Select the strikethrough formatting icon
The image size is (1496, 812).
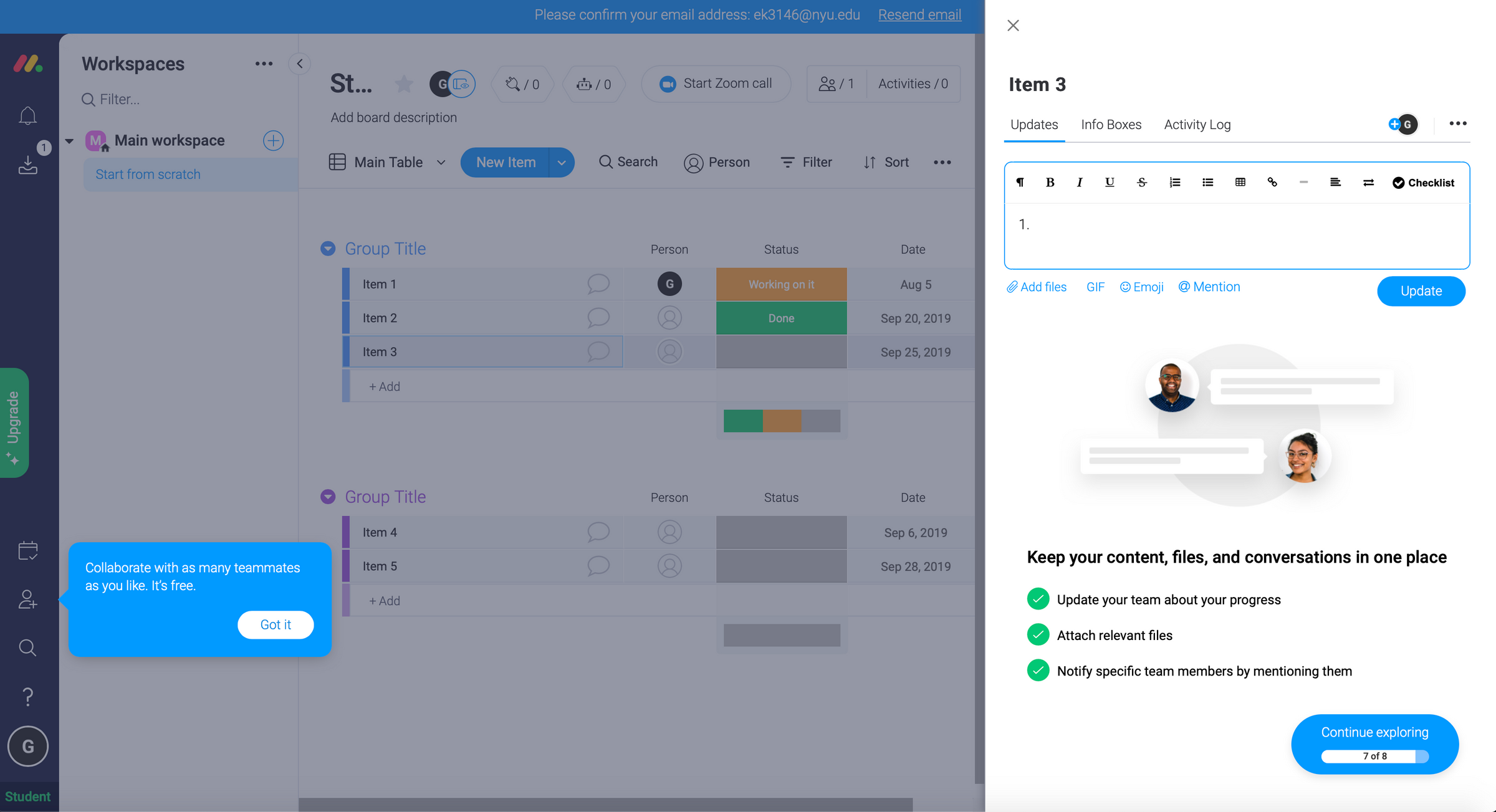[1141, 182]
